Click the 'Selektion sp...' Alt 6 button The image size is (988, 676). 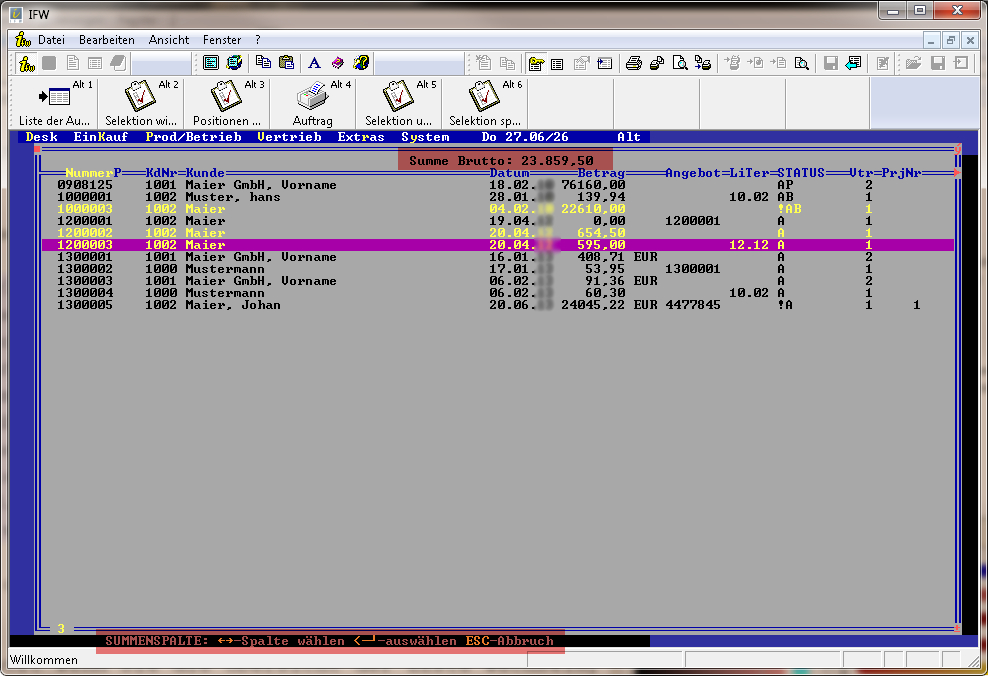(x=485, y=104)
